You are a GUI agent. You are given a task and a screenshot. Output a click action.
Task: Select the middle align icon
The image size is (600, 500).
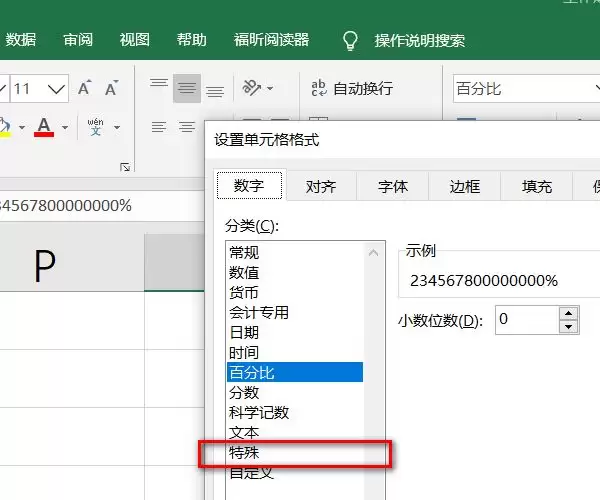(187, 88)
